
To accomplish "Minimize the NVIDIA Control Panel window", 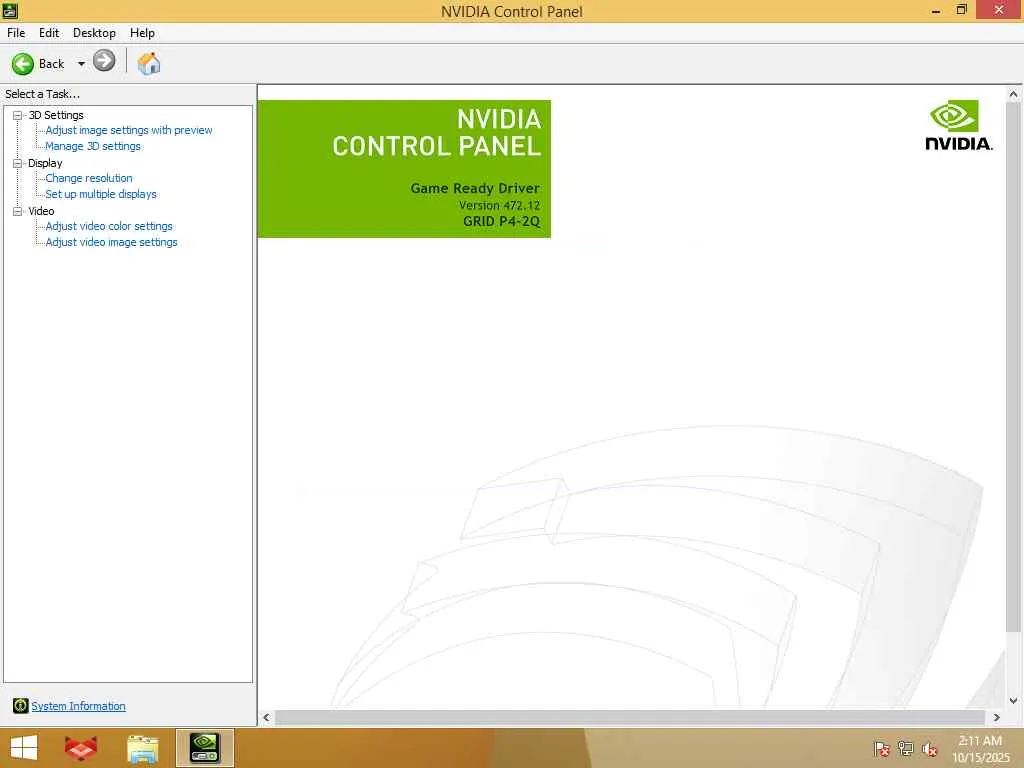I will (936, 10).
